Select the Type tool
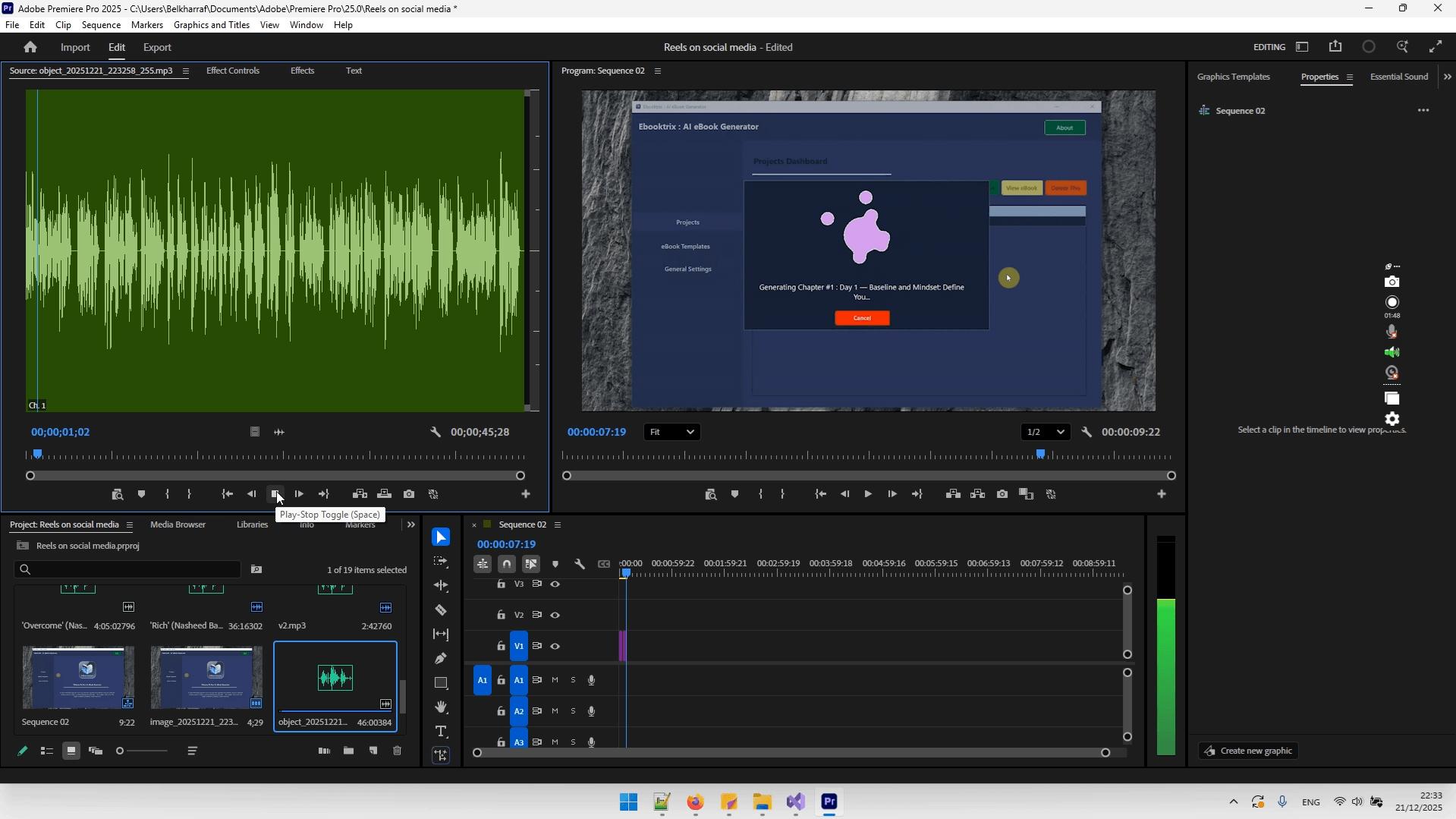Viewport: 1456px width, 819px height. click(x=441, y=731)
